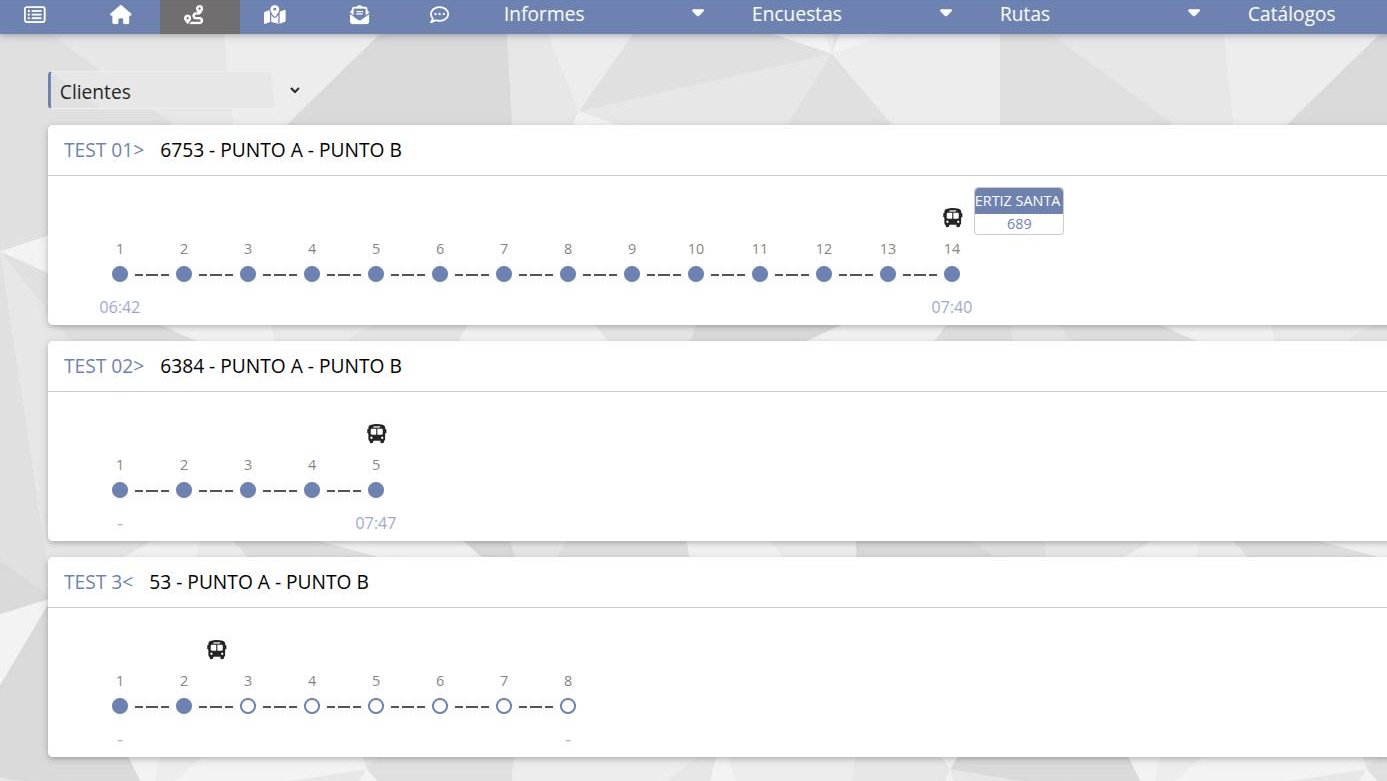This screenshot has width=1387, height=781.
Task: Select stop 14 on TEST 01 timeline
Action: pyautogui.click(x=952, y=274)
